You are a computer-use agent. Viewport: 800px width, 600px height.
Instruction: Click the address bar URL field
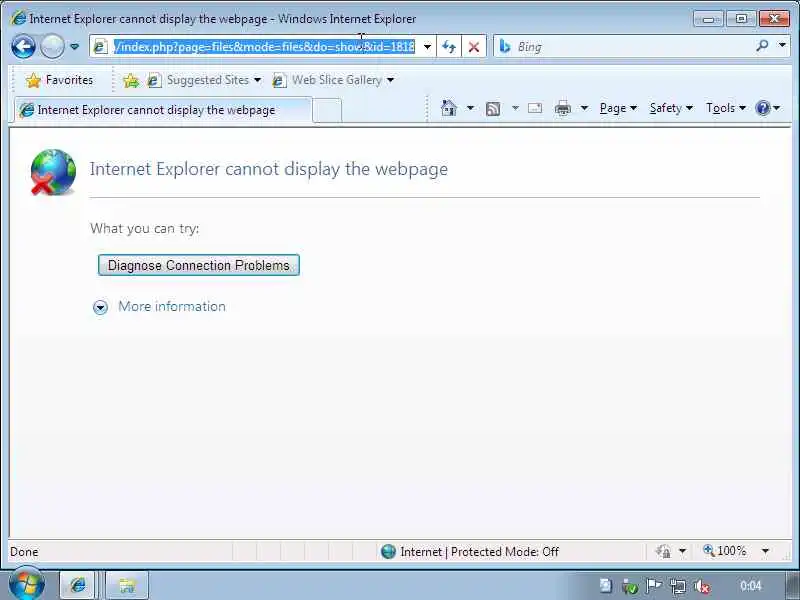click(264, 47)
